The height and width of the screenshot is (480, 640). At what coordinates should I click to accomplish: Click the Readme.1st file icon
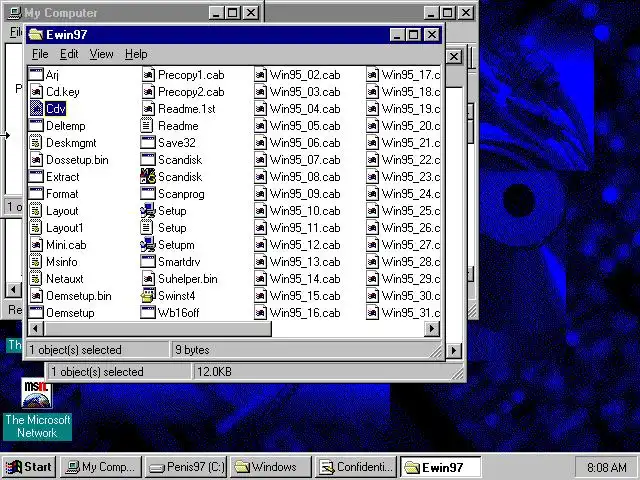point(148,109)
